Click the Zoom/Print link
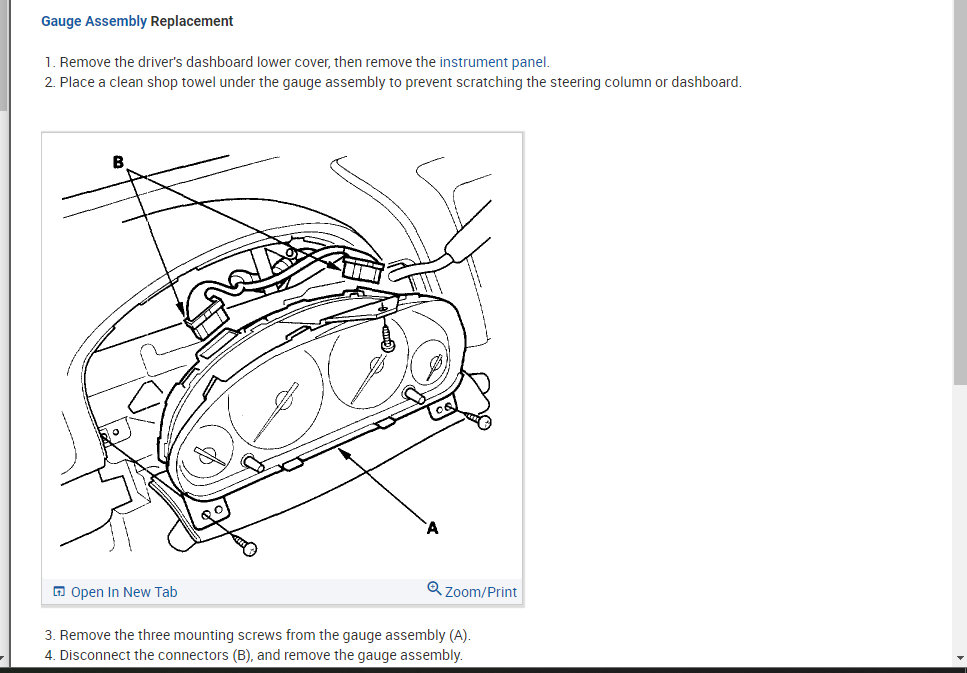The width and height of the screenshot is (967, 673). pos(480,592)
